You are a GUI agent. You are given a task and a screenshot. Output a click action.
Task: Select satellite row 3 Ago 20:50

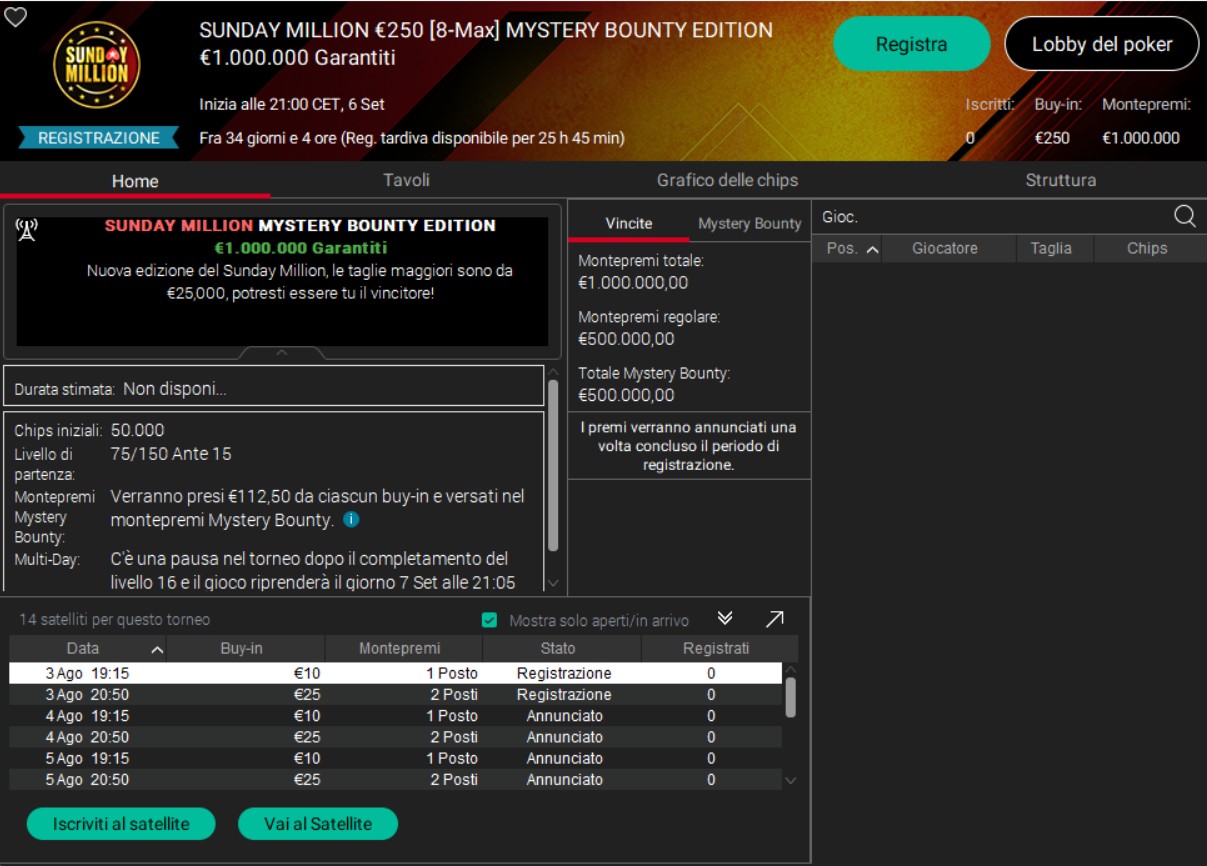click(396, 694)
